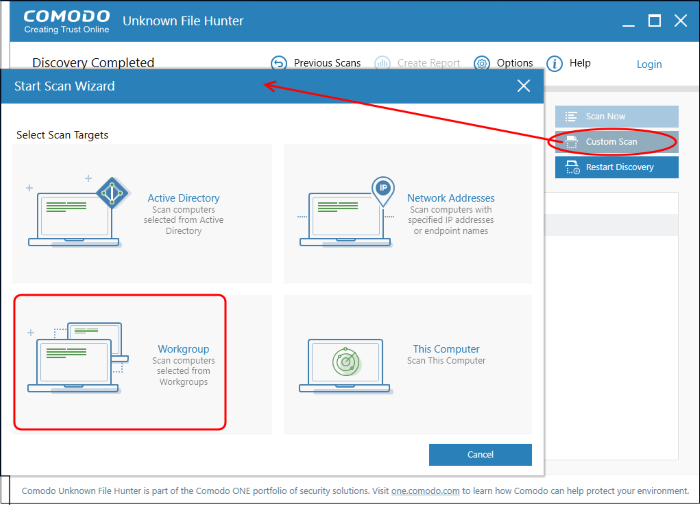Open Previous Scans

pyautogui.click(x=327, y=63)
